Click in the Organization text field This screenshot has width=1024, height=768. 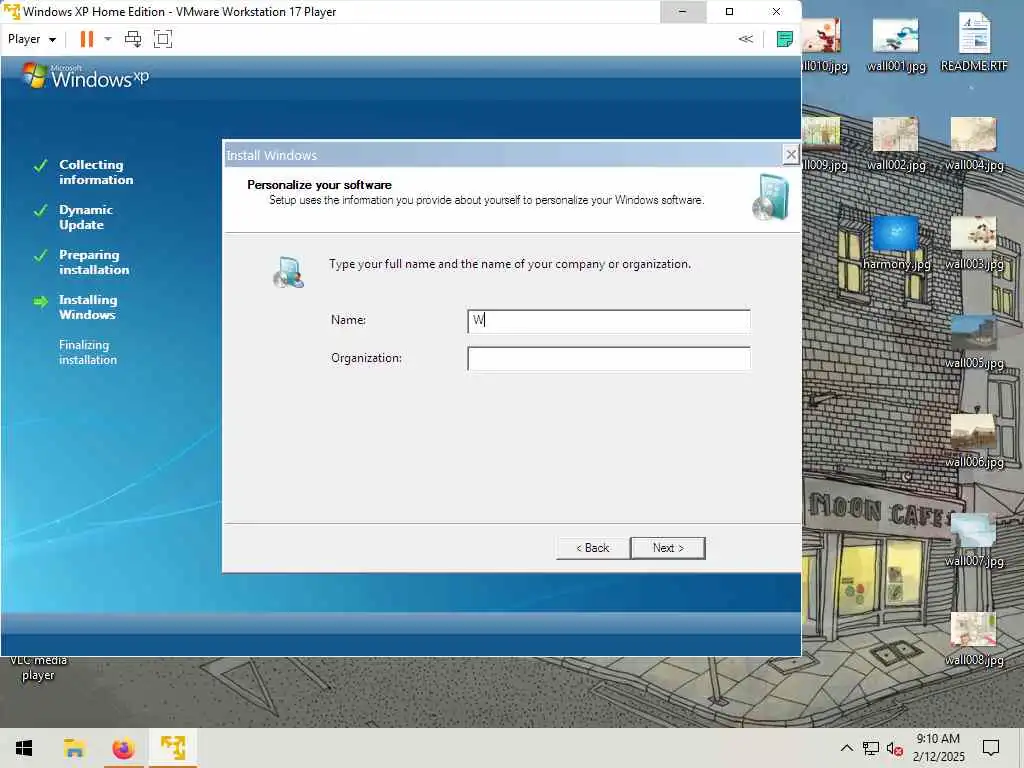tap(609, 359)
